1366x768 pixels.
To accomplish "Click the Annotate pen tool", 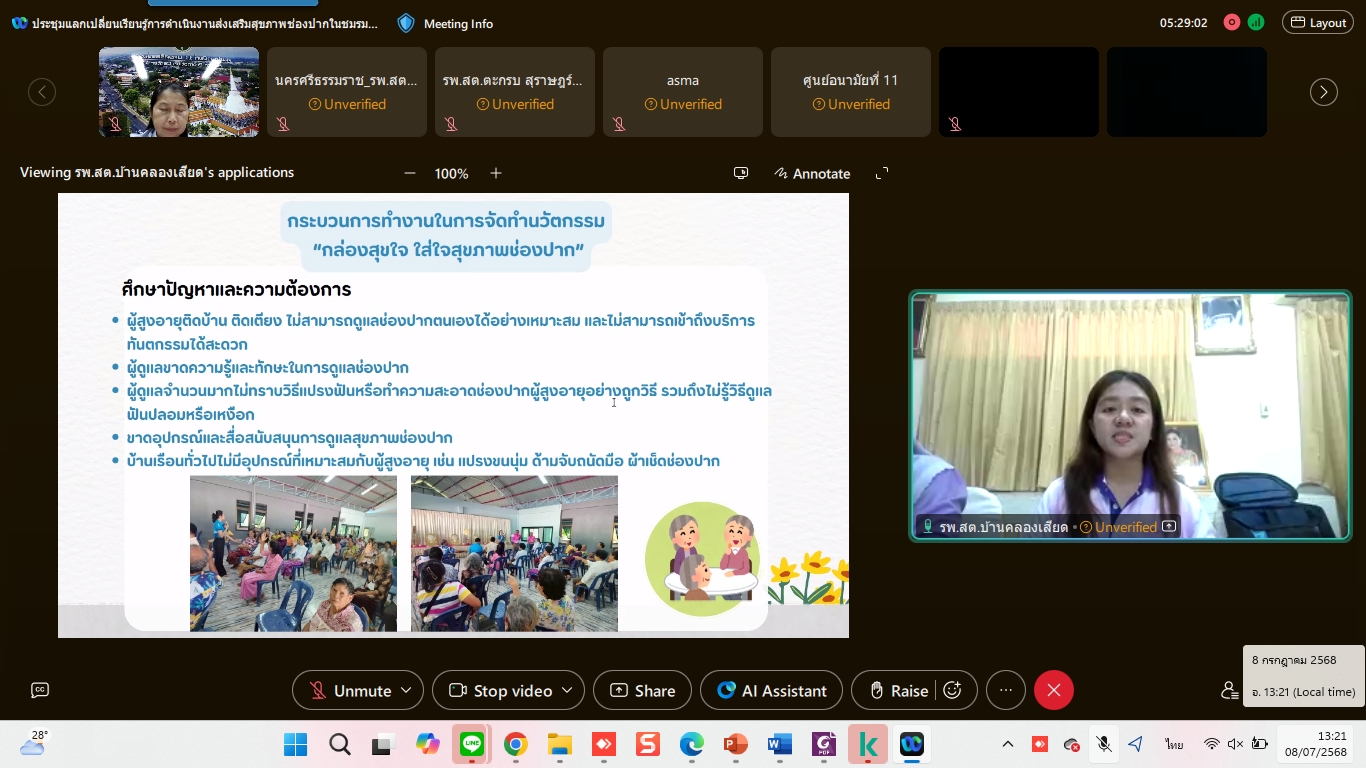I will 812,173.
